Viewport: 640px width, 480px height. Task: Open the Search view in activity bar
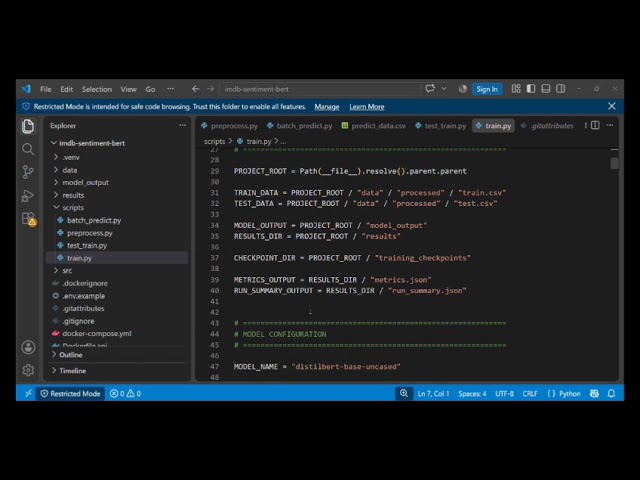click(x=28, y=149)
